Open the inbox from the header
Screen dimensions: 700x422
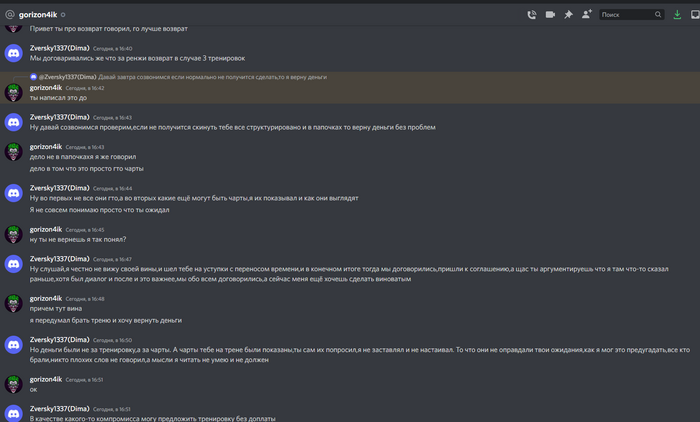693,15
